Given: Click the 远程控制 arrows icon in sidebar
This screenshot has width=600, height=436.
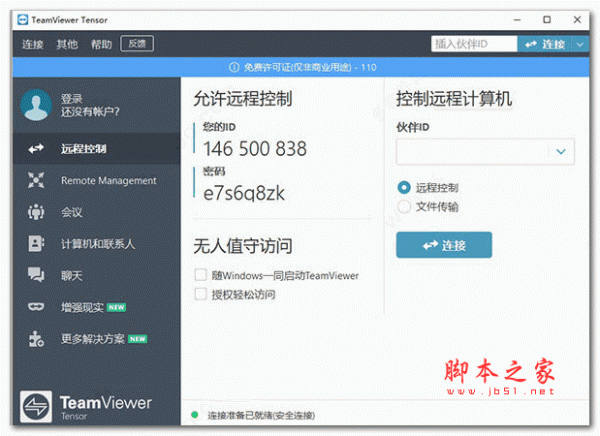Looking at the screenshot, I should pyautogui.click(x=36, y=148).
